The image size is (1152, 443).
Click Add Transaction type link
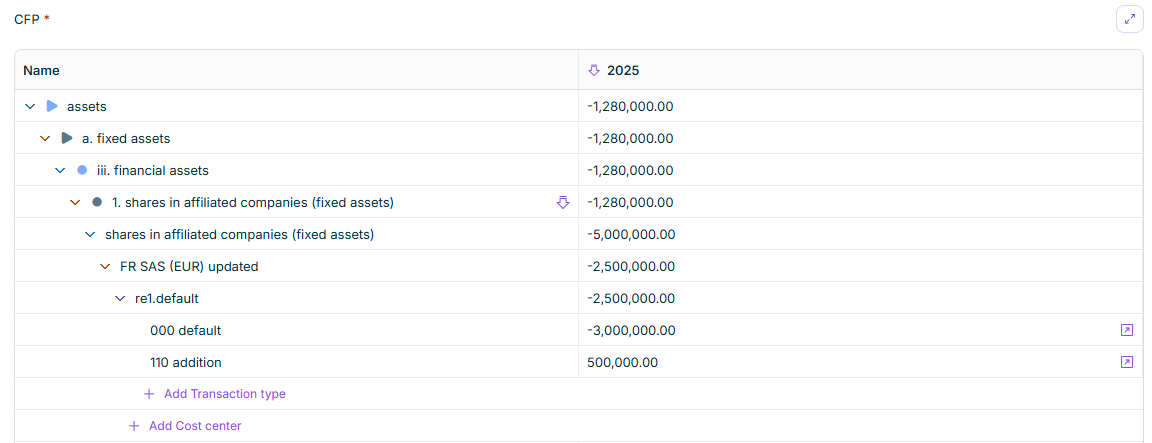[x=225, y=394]
